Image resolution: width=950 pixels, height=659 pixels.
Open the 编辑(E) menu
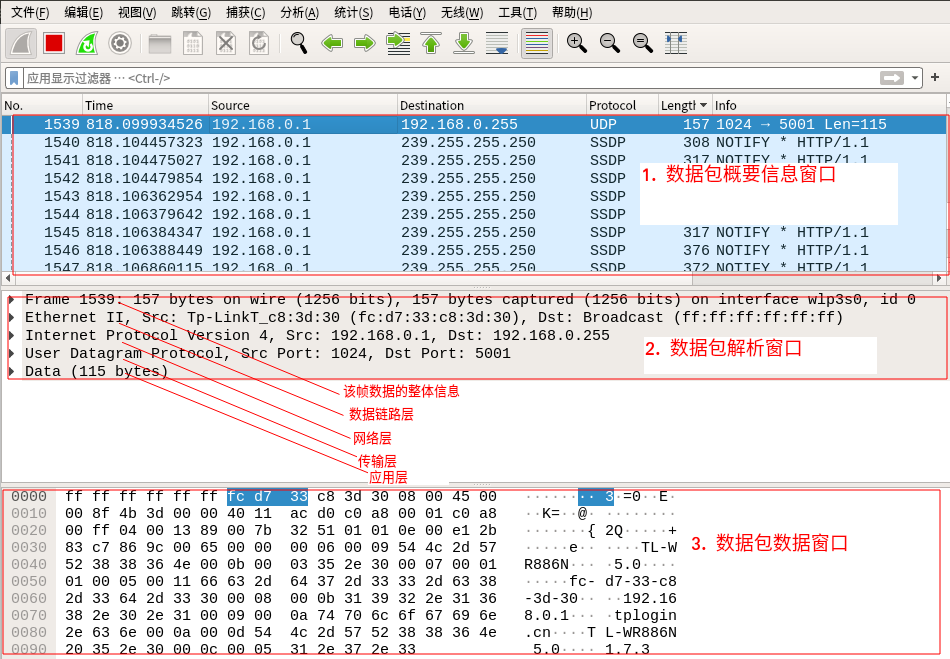coord(84,13)
